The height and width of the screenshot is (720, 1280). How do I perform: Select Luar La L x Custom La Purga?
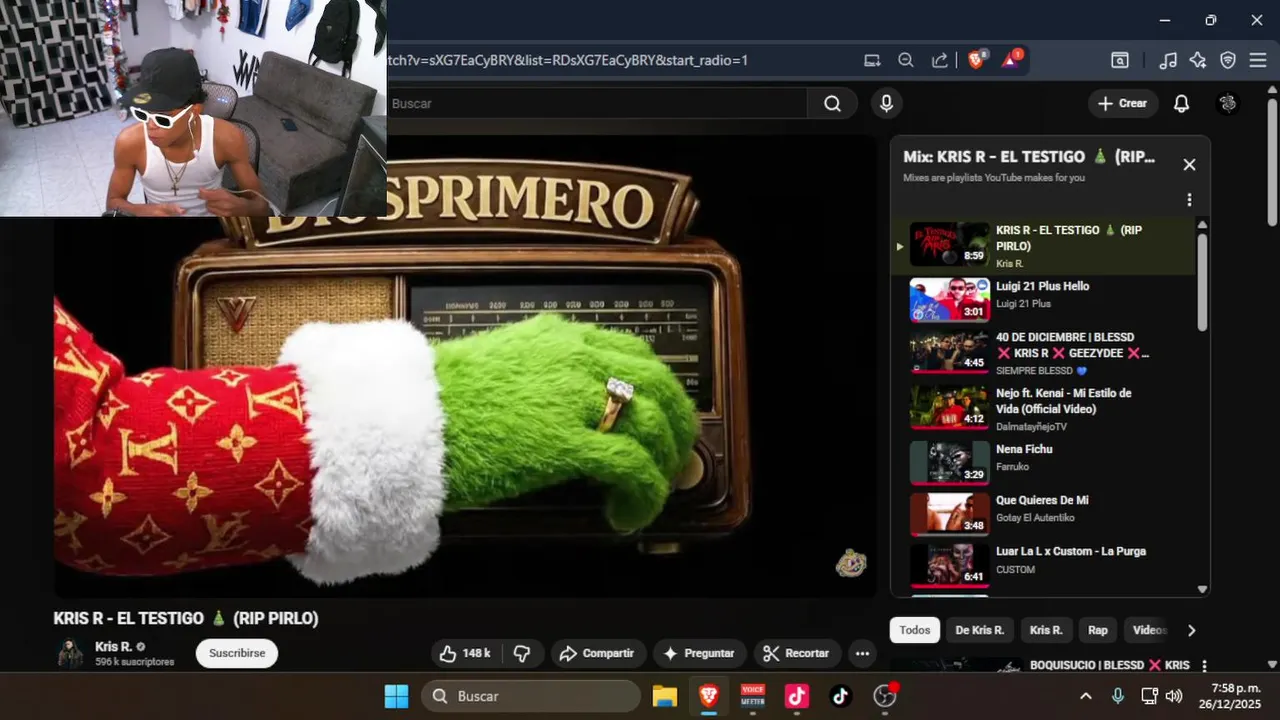pos(1045,564)
